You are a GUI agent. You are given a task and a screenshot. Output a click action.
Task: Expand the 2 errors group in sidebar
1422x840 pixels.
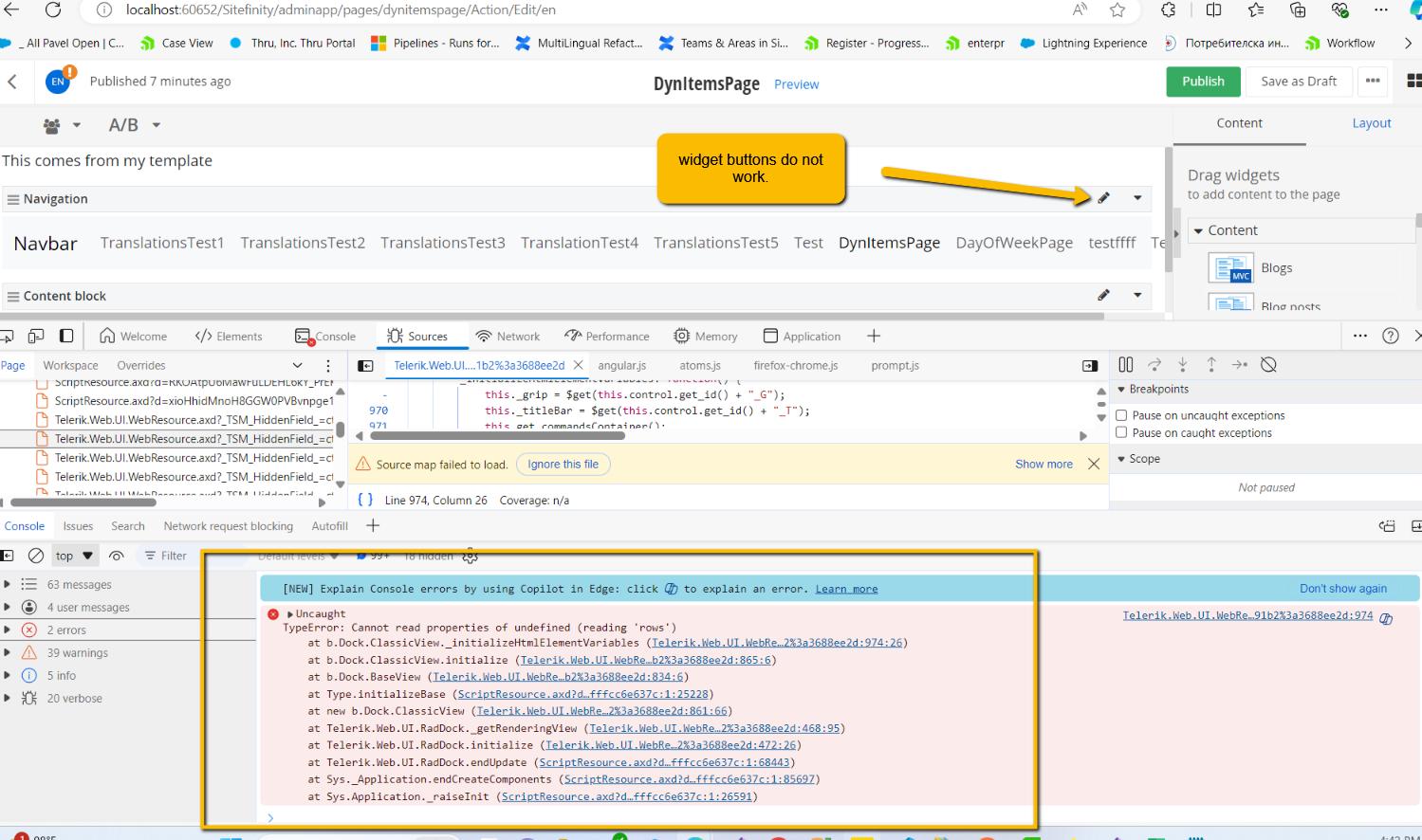[x=8, y=630]
